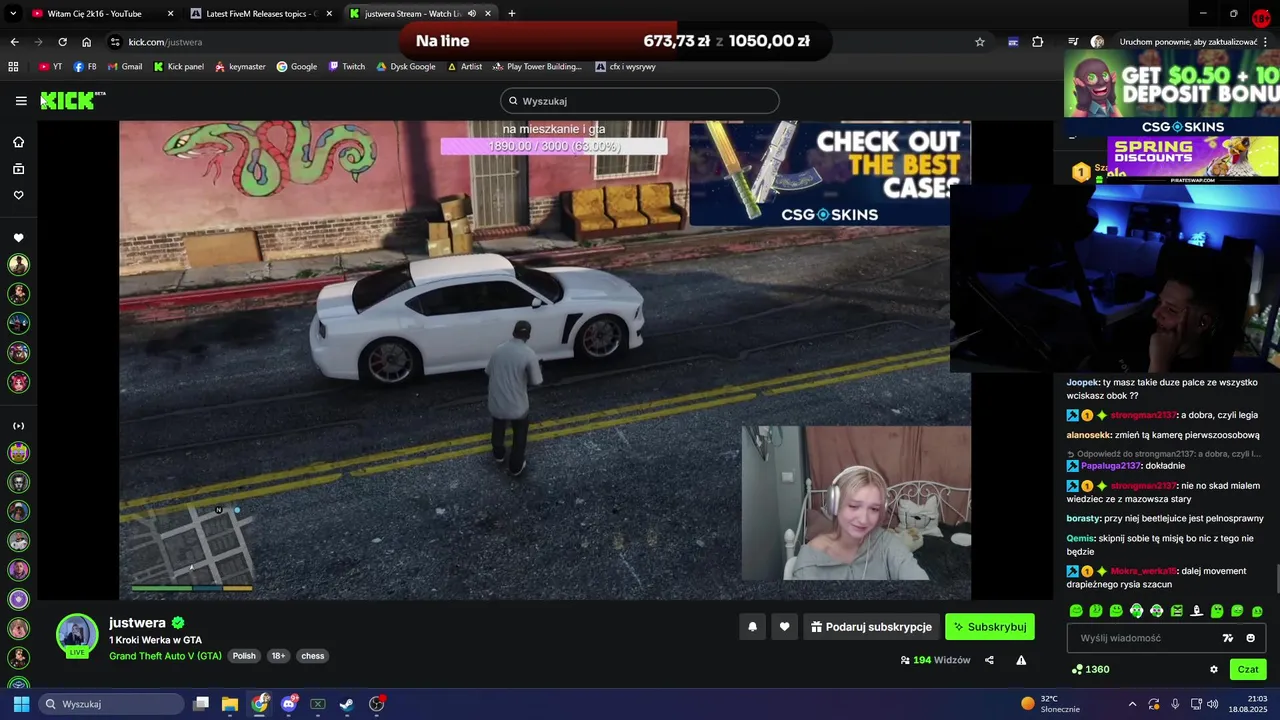Open Chrome three-dot menu
The height and width of the screenshot is (720, 1280).
1265,42
